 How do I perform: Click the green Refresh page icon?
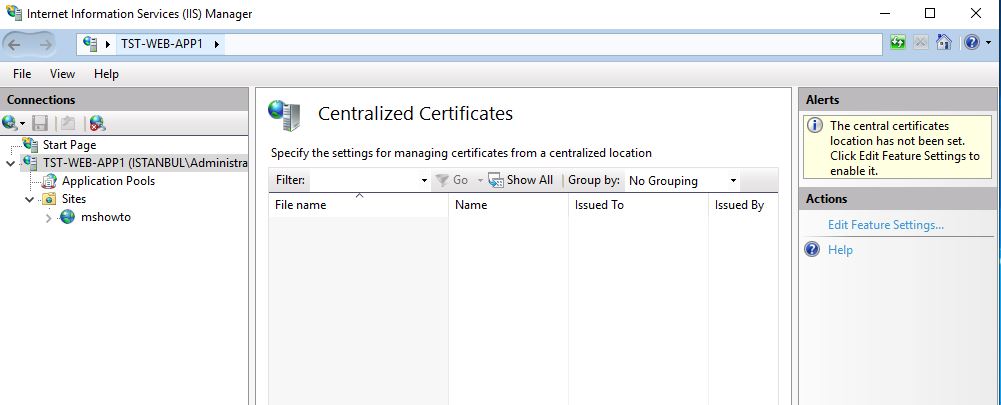pyautogui.click(x=898, y=43)
